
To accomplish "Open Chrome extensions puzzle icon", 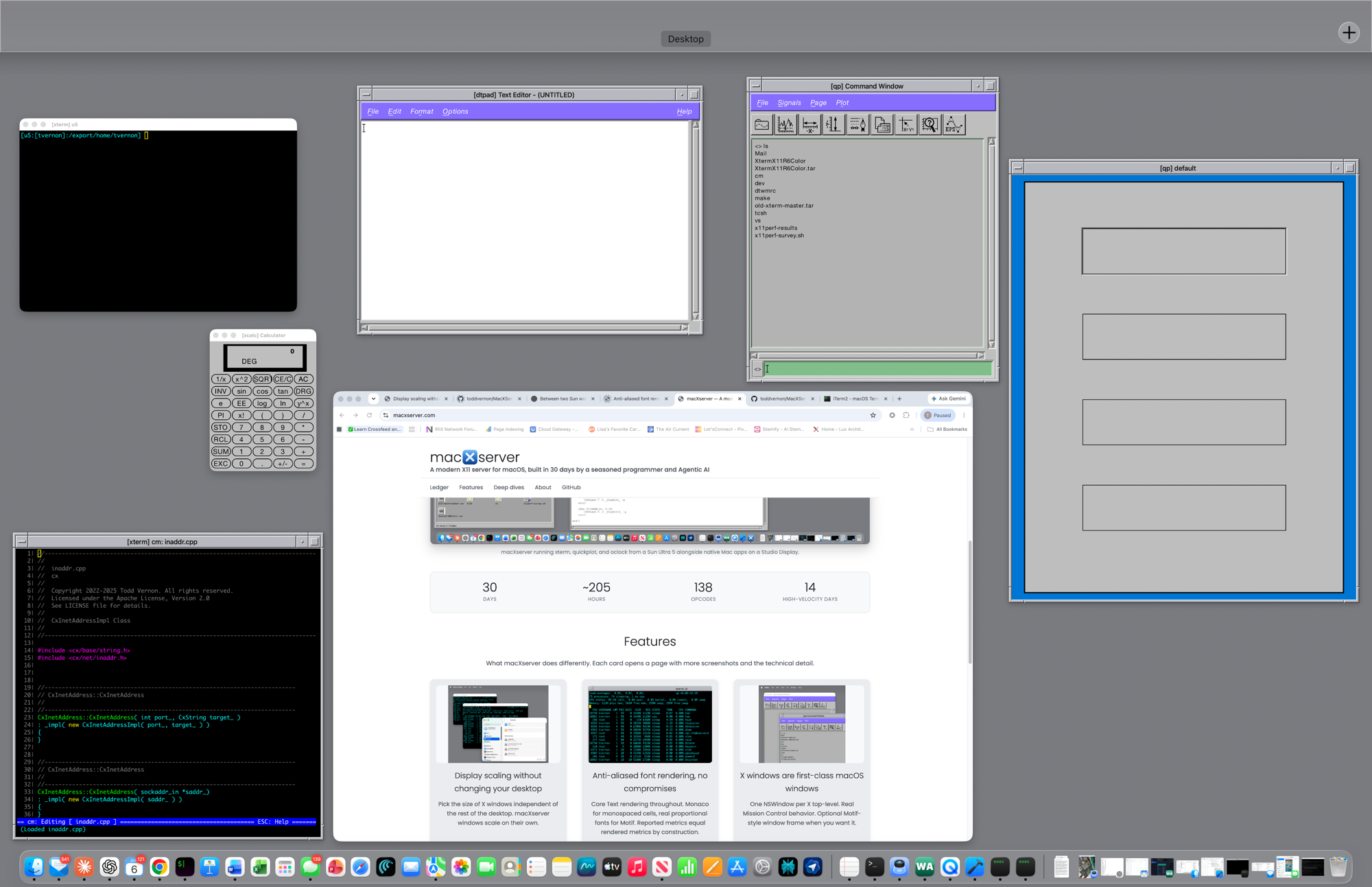I will point(906,415).
